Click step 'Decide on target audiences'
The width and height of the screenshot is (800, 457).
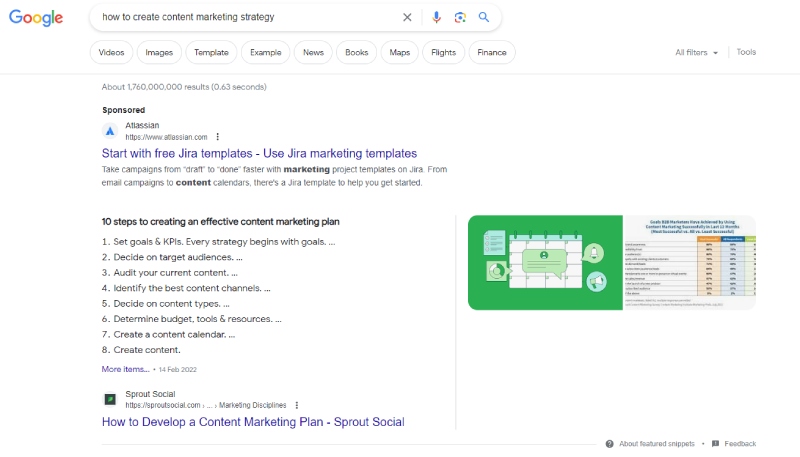(x=178, y=257)
